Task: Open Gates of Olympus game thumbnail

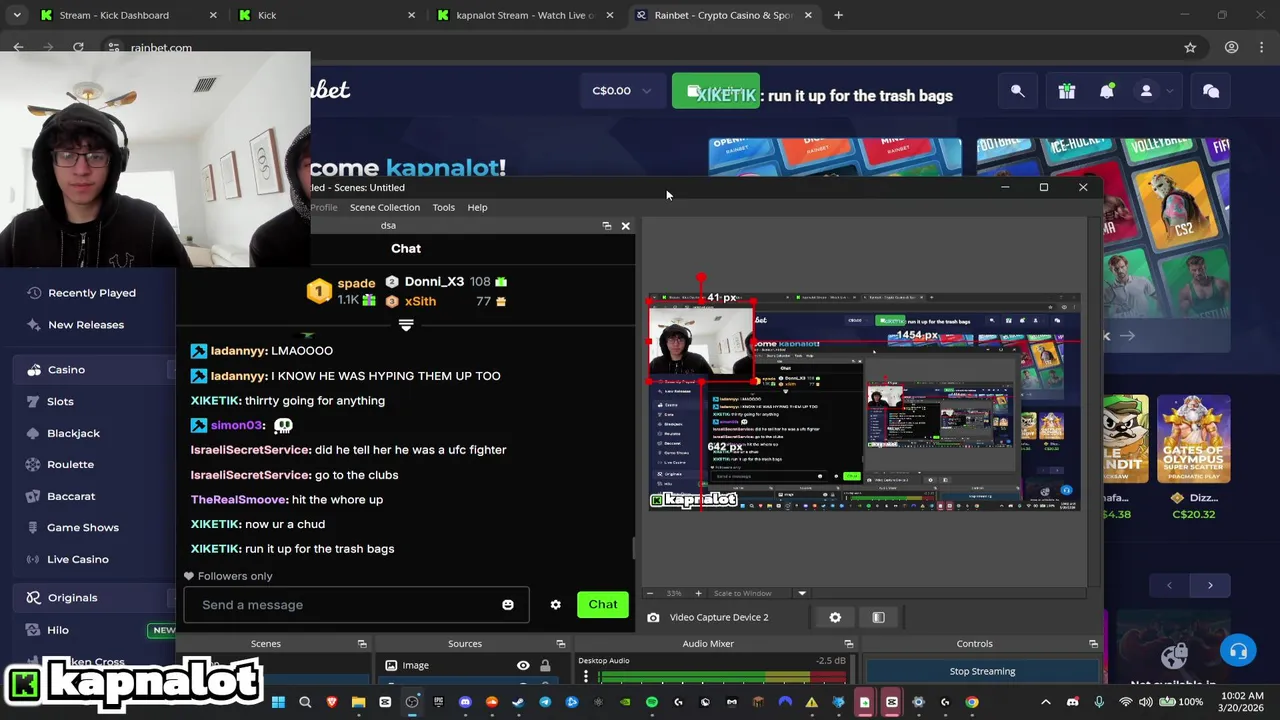Action: (x=1194, y=440)
